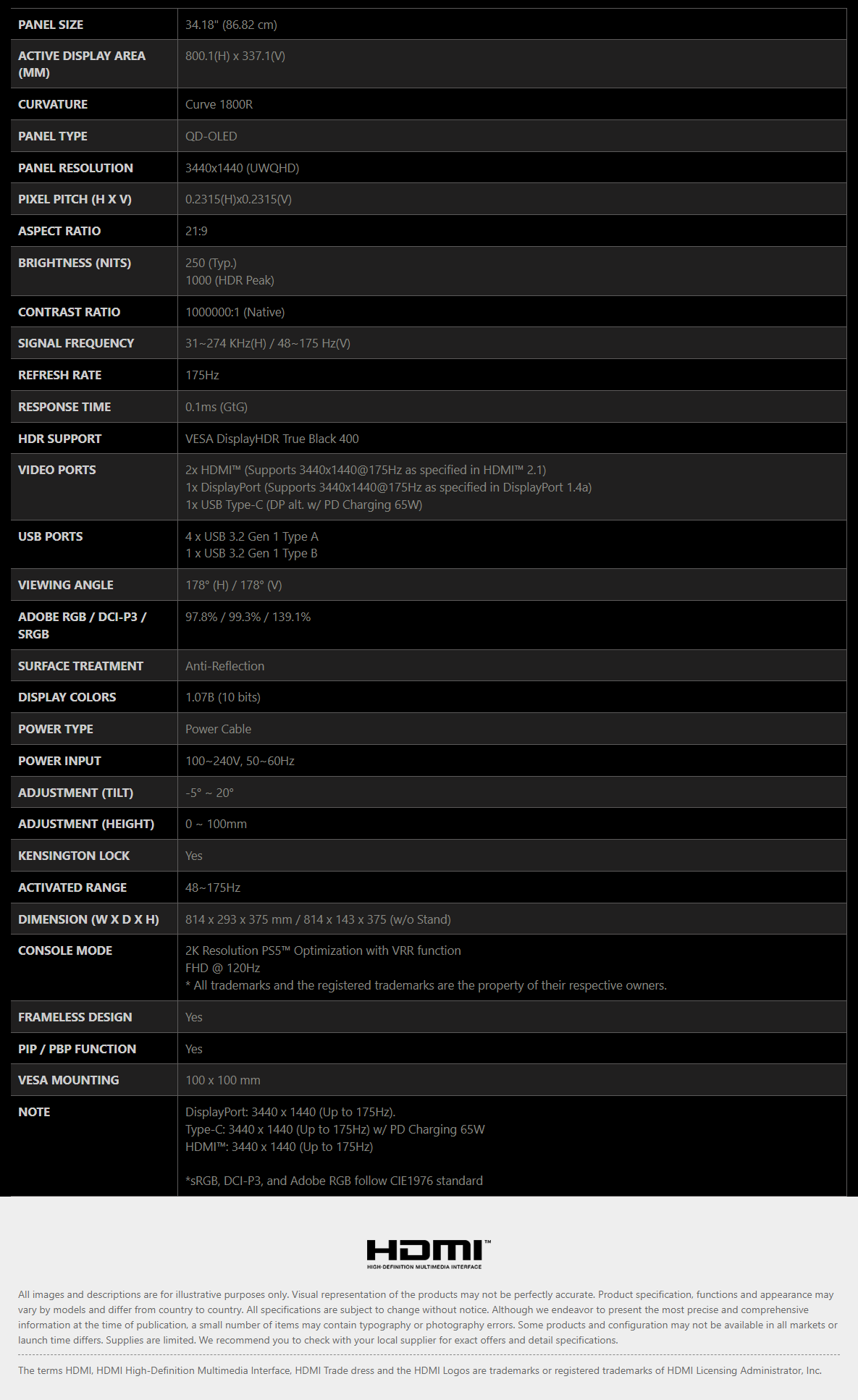
Task: Click the KENSINGTON LOCK label
Action: [x=74, y=856]
